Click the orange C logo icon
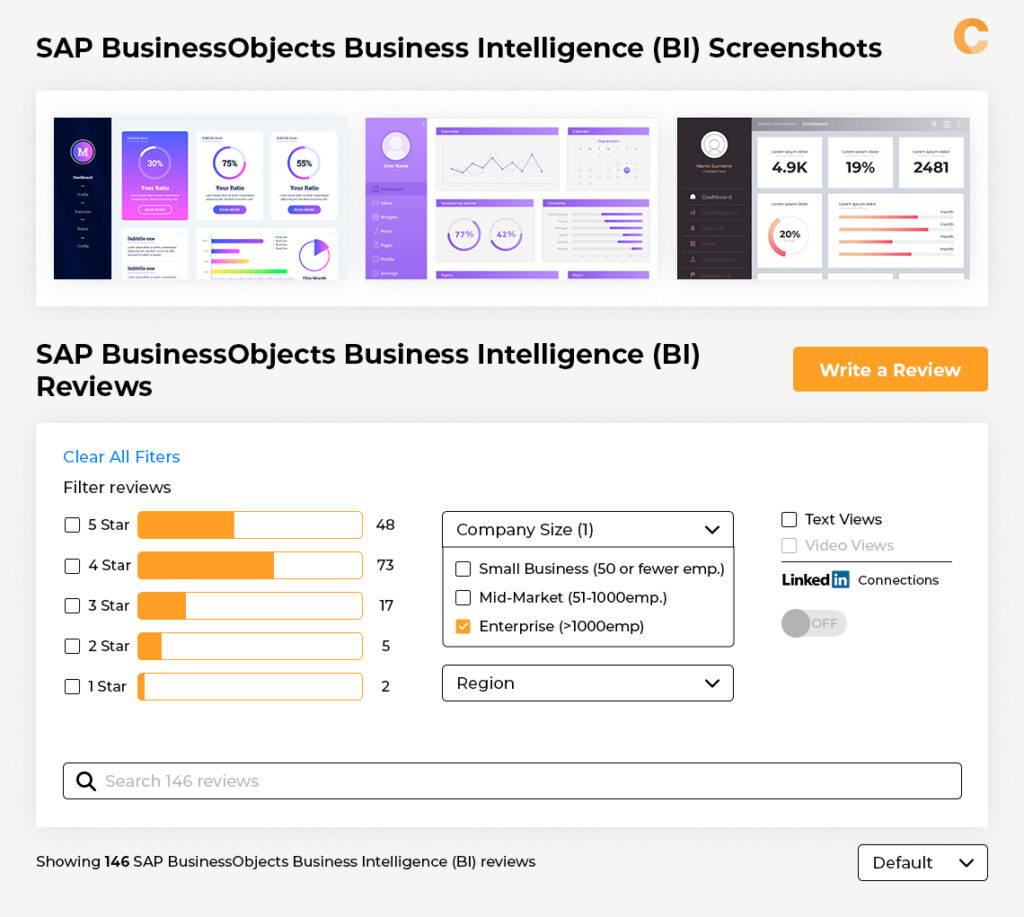This screenshot has height=917, width=1024. click(971, 36)
